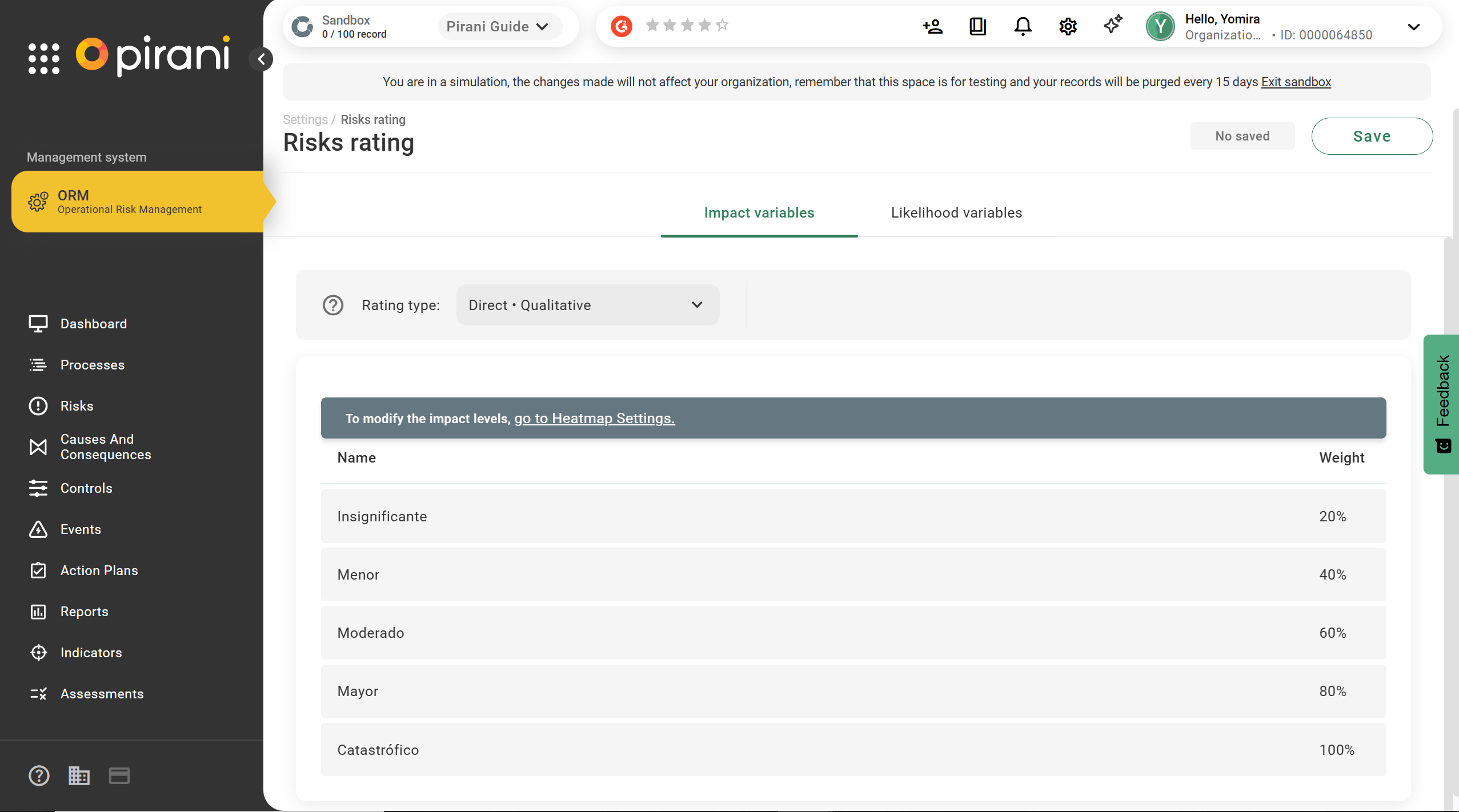Image resolution: width=1459 pixels, height=812 pixels.
Task: Follow the go to Heatmap Settings link
Action: click(x=594, y=418)
